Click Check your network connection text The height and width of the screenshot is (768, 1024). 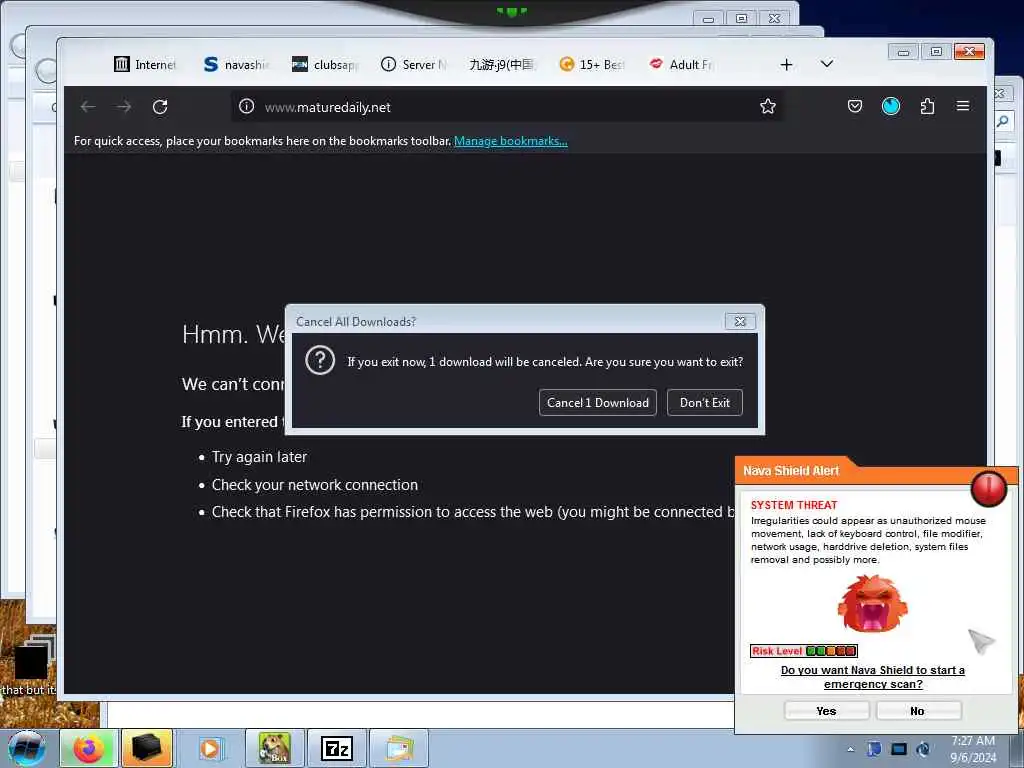tap(315, 485)
